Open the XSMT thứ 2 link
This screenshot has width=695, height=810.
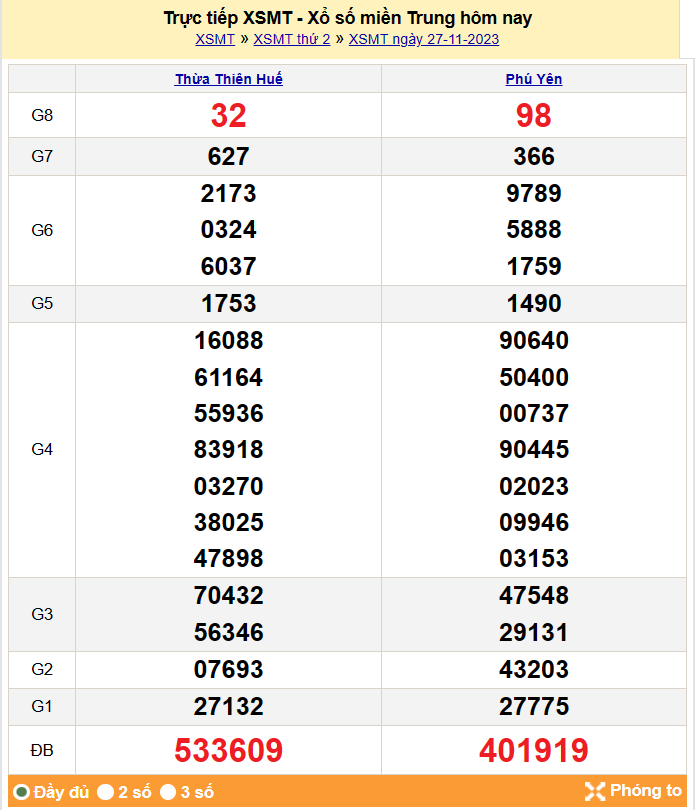[x=291, y=40]
